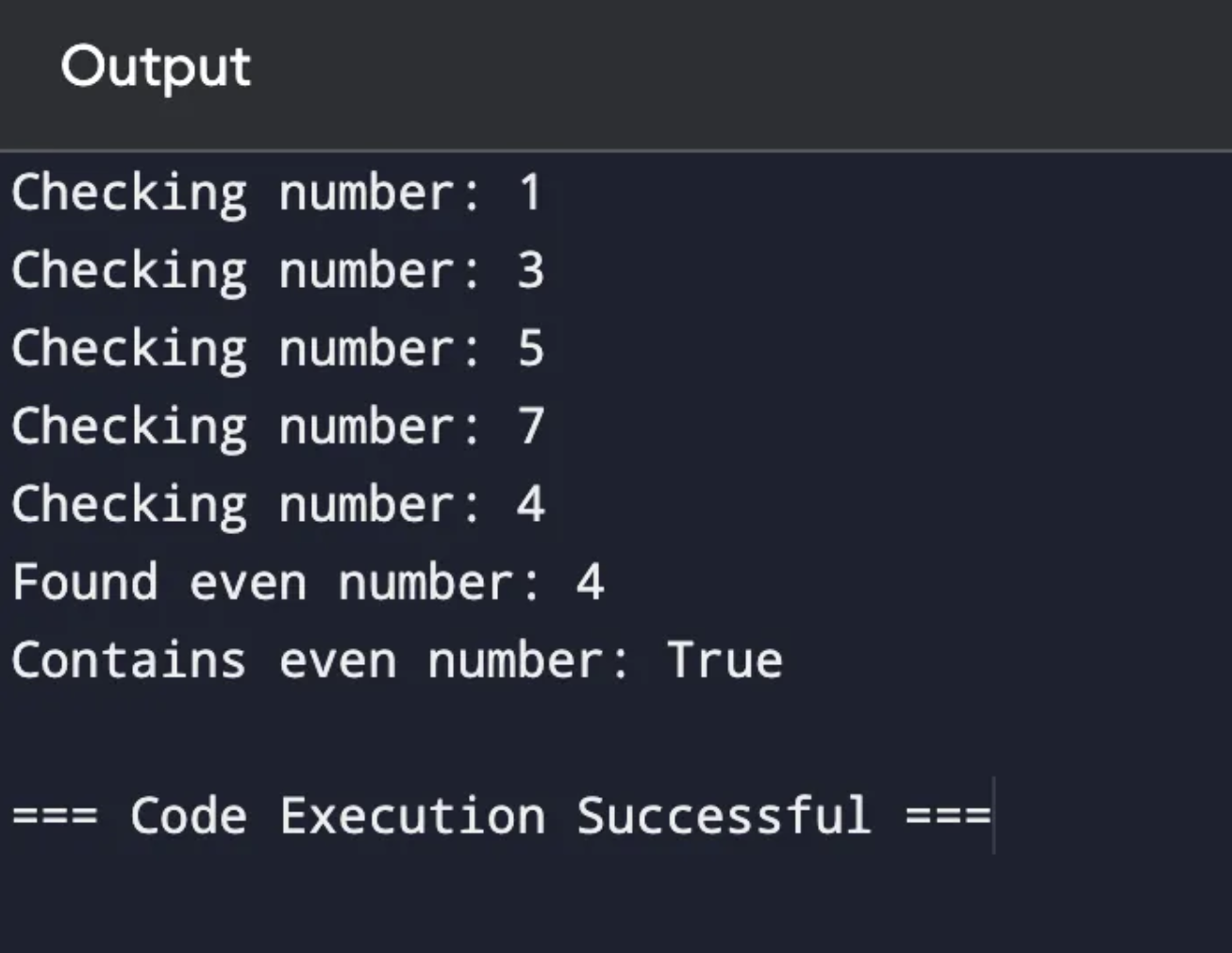The height and width of the screenshot is (953, 1232).
Task: Click the leading "===" of the success message
Action: tap(55, 816)
